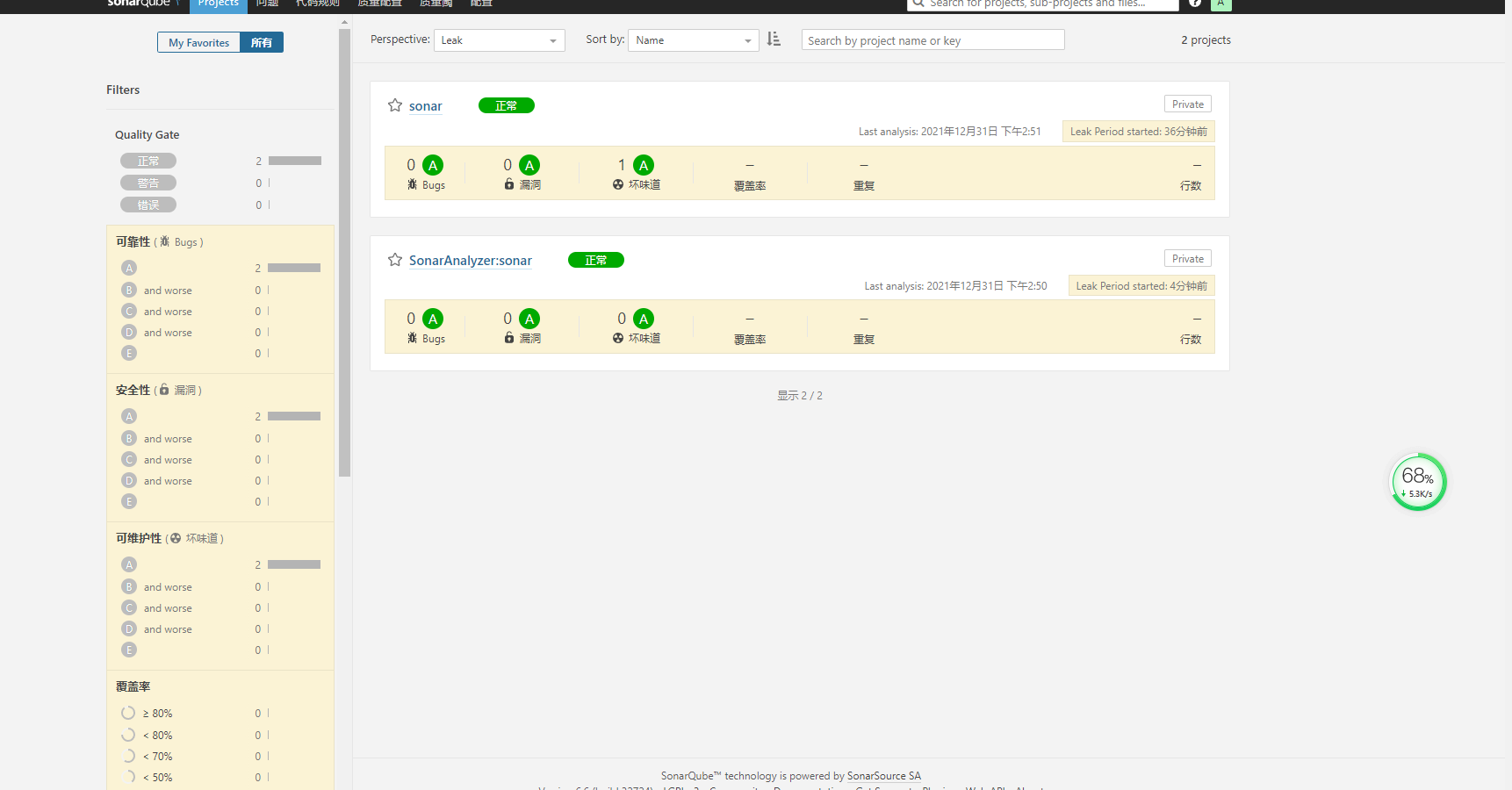Viewport: 1512px width, 790px height.
Task: Click the 可靠性 A rating count bar
Action: click(294, 268)
